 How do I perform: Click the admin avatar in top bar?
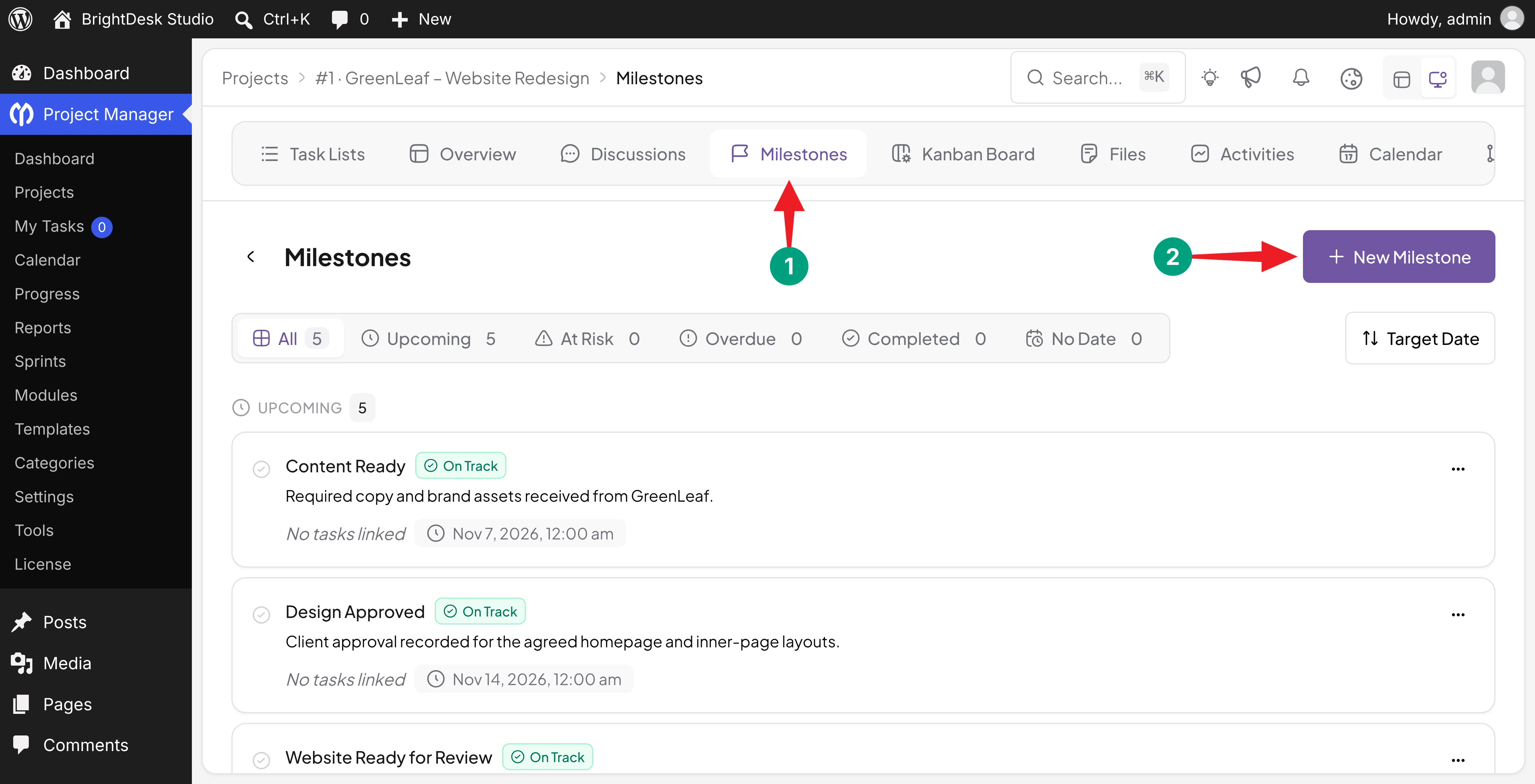tap(1512, 19)
